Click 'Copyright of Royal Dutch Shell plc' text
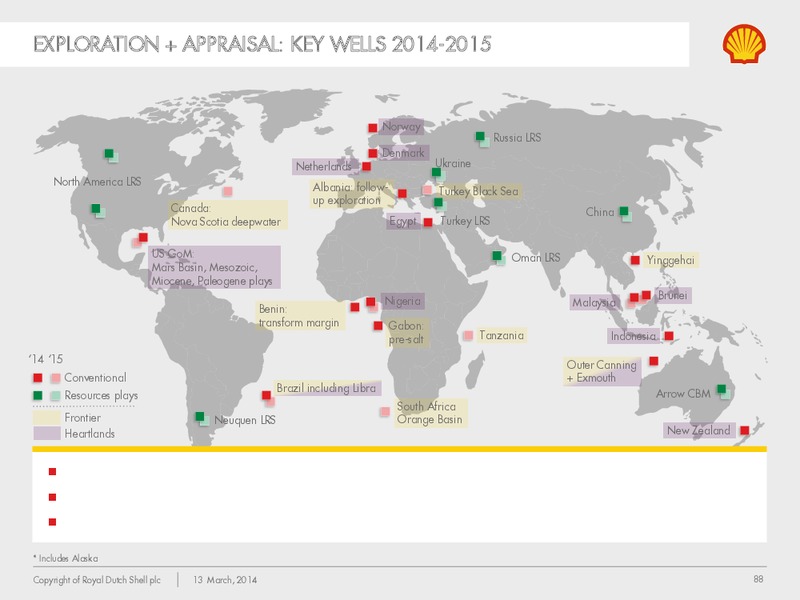Viewport: 800px width, 600px height. (x=97, y=580)
